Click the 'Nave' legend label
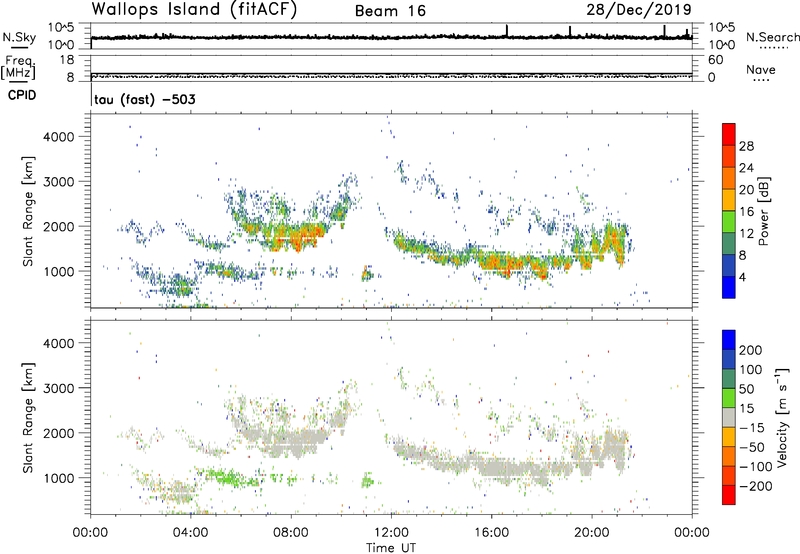Image resolution: width=800 pixels, height=554 pixels. point(761,70)
